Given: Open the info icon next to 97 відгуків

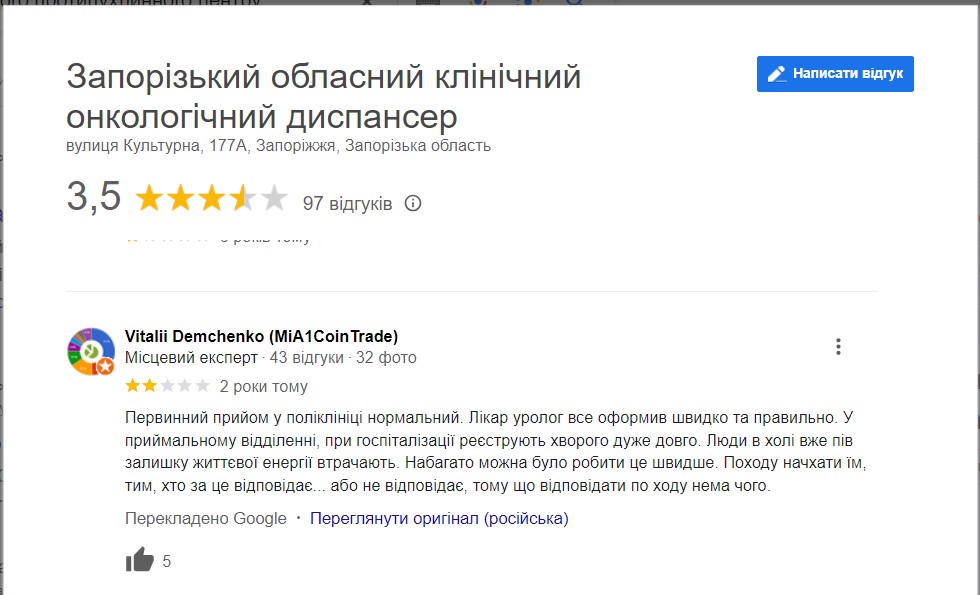Looking at the screenshot, I should (413, 203).
